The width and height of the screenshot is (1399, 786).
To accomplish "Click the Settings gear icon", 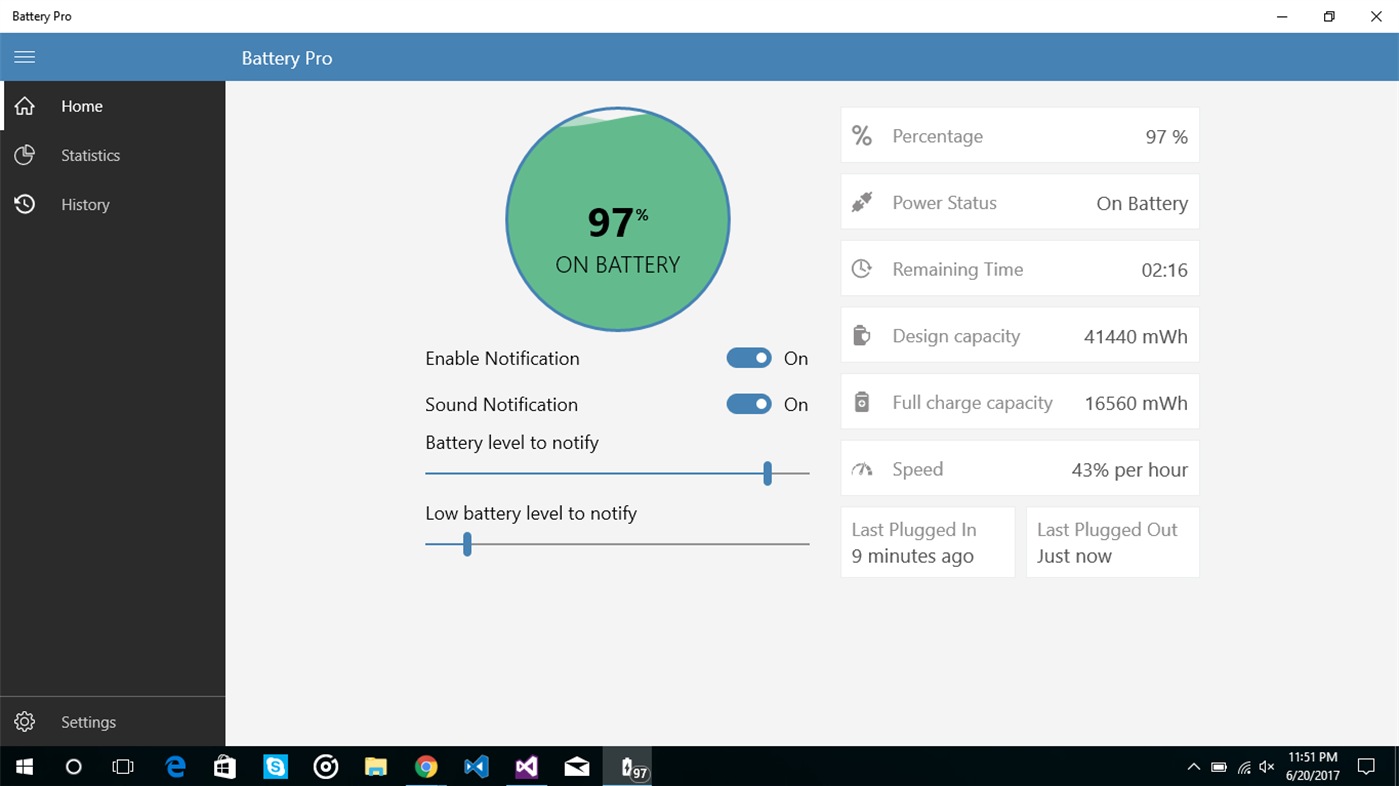I will (24, 721).
